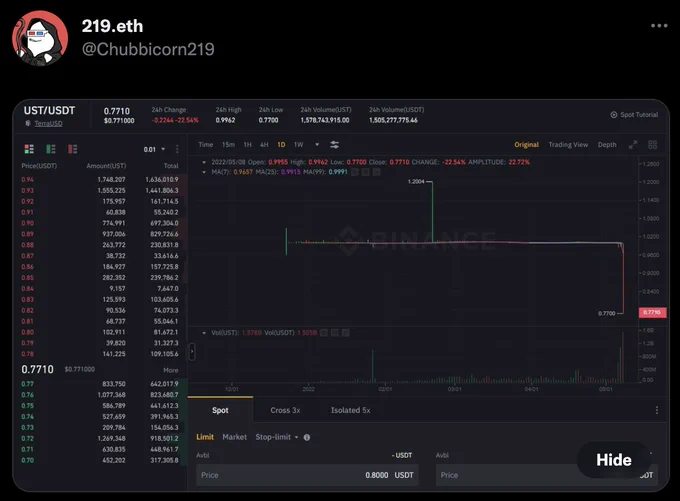Click the 0.94 ask price row
Screen dimensions: 680x501
pyautogui.click(x=100, y=179)
